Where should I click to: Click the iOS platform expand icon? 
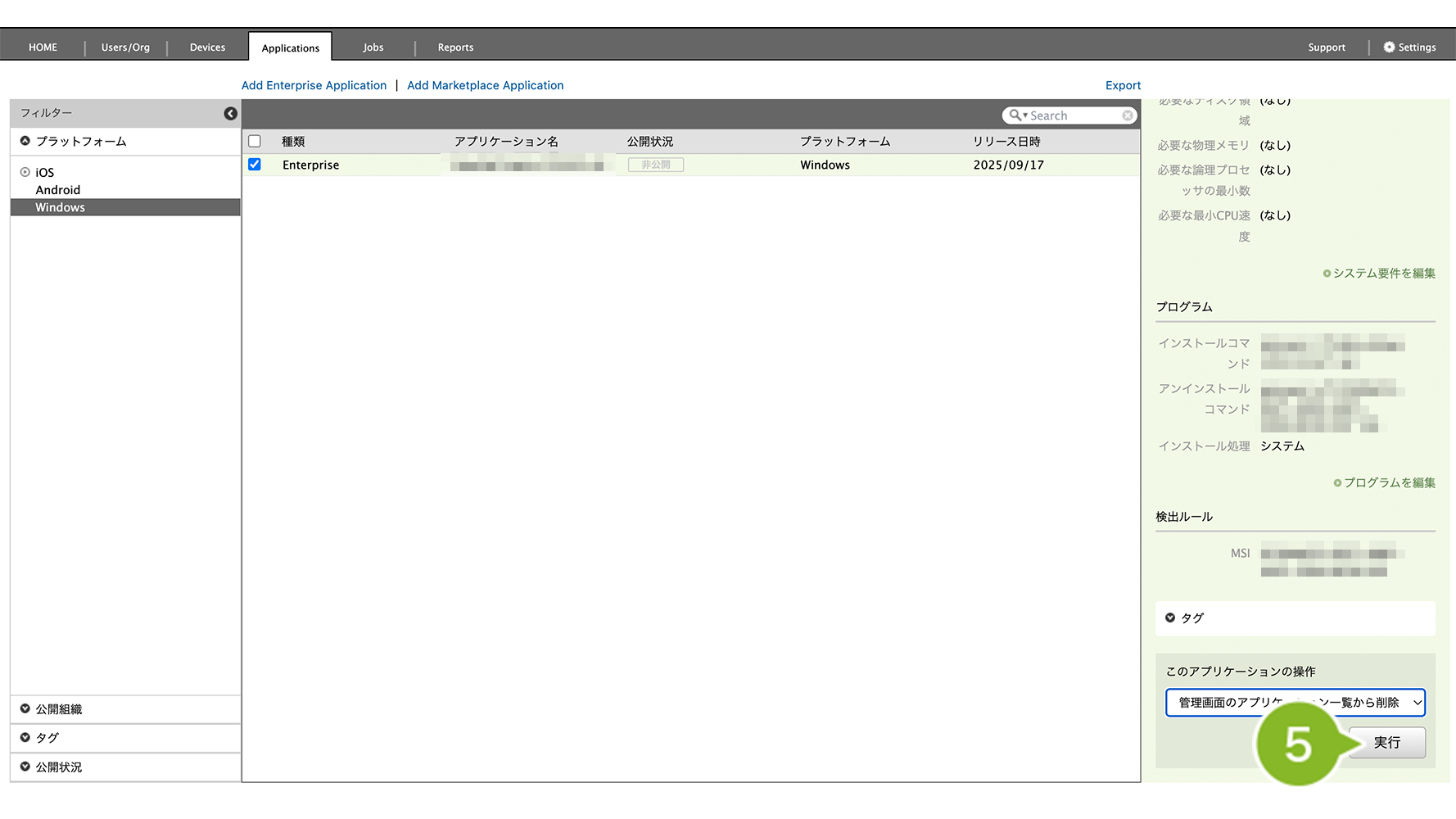[x=25, y=173]
